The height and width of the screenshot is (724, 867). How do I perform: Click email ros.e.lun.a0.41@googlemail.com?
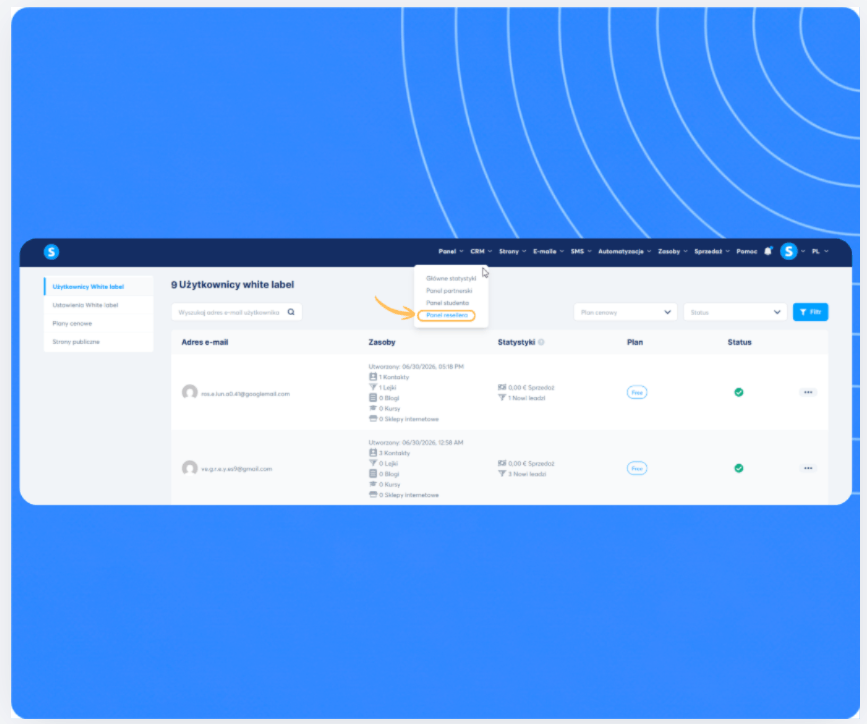coord(246,394)
